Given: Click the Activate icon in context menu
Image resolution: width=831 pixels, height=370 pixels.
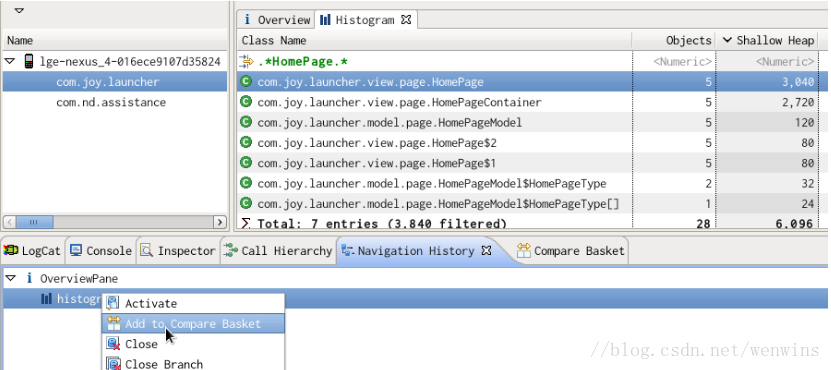Looking at the screenshot, I should click(113, 303).
